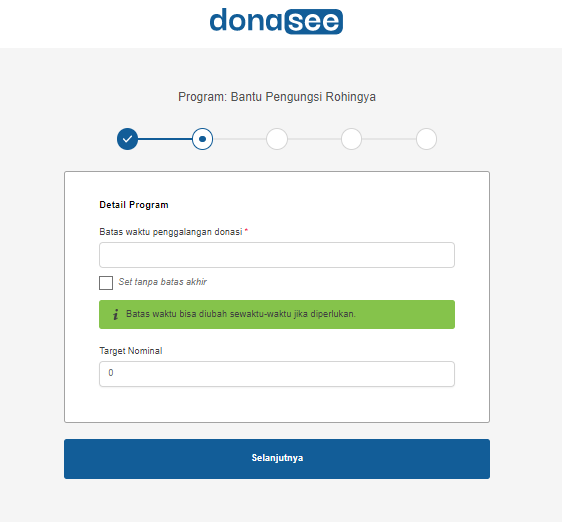Click the Detail Program heading

(134, 205)
